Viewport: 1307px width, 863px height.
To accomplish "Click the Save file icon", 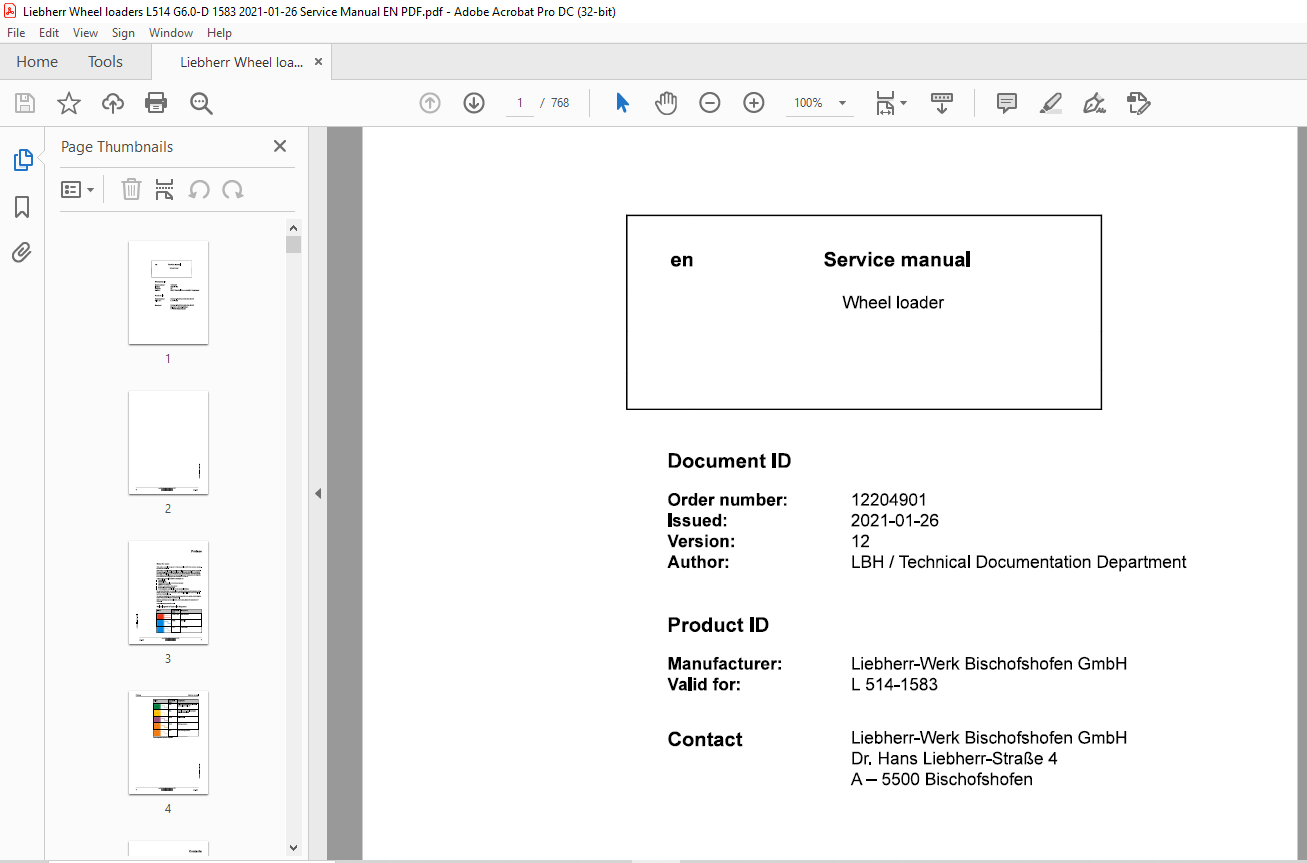I will tap(25, 103).
